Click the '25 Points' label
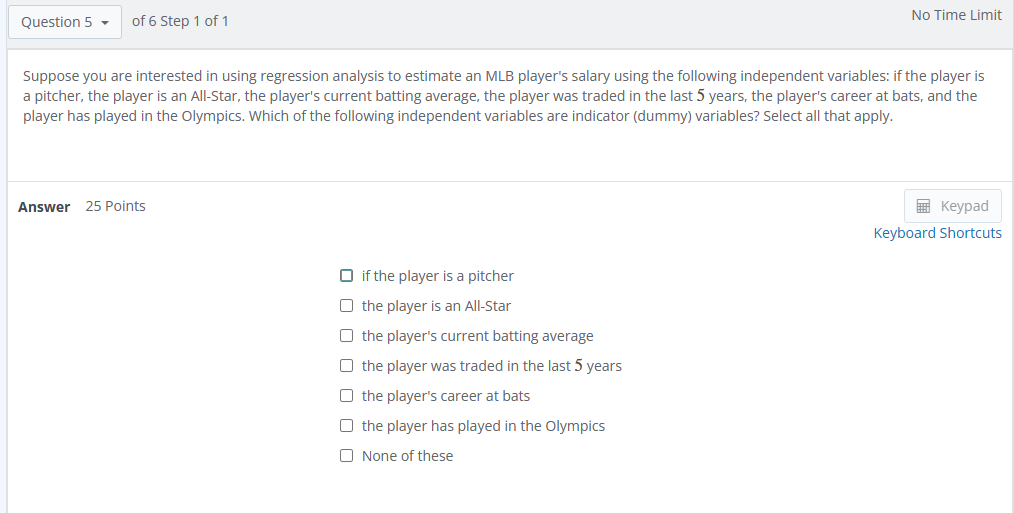1014x513 pixels. 115,206
